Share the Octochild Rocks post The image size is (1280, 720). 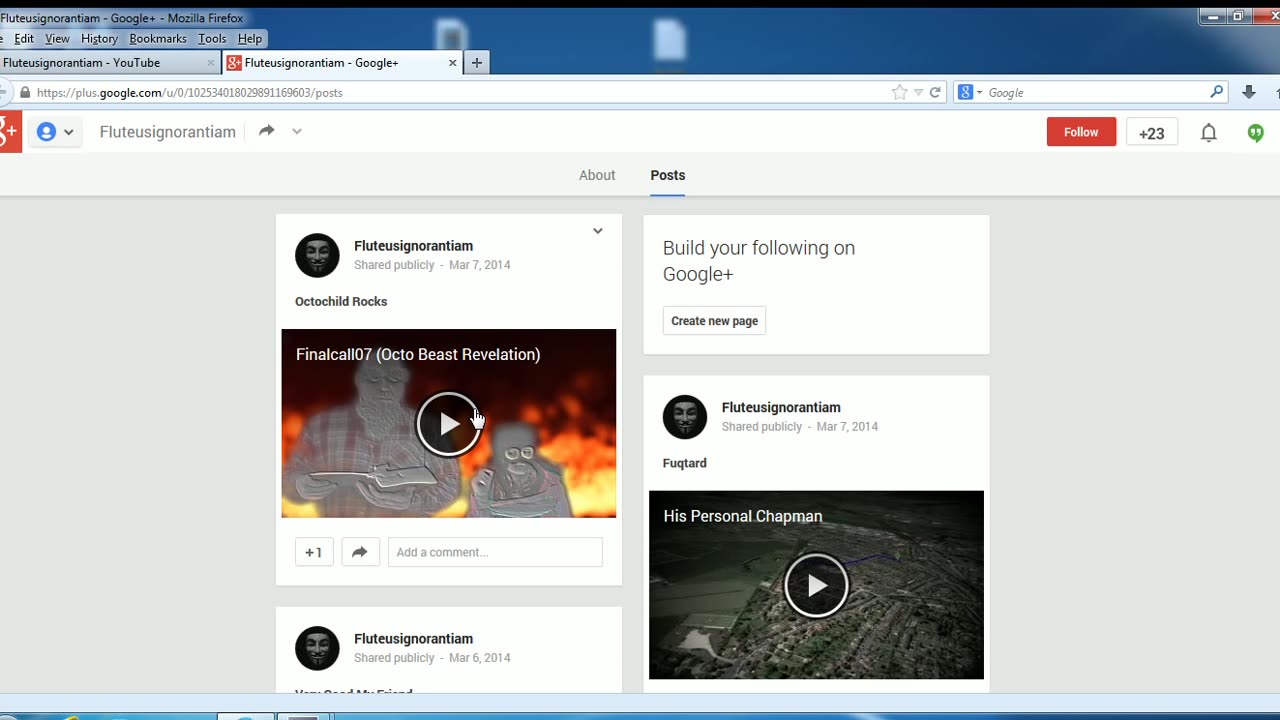(x=360, y=552)
